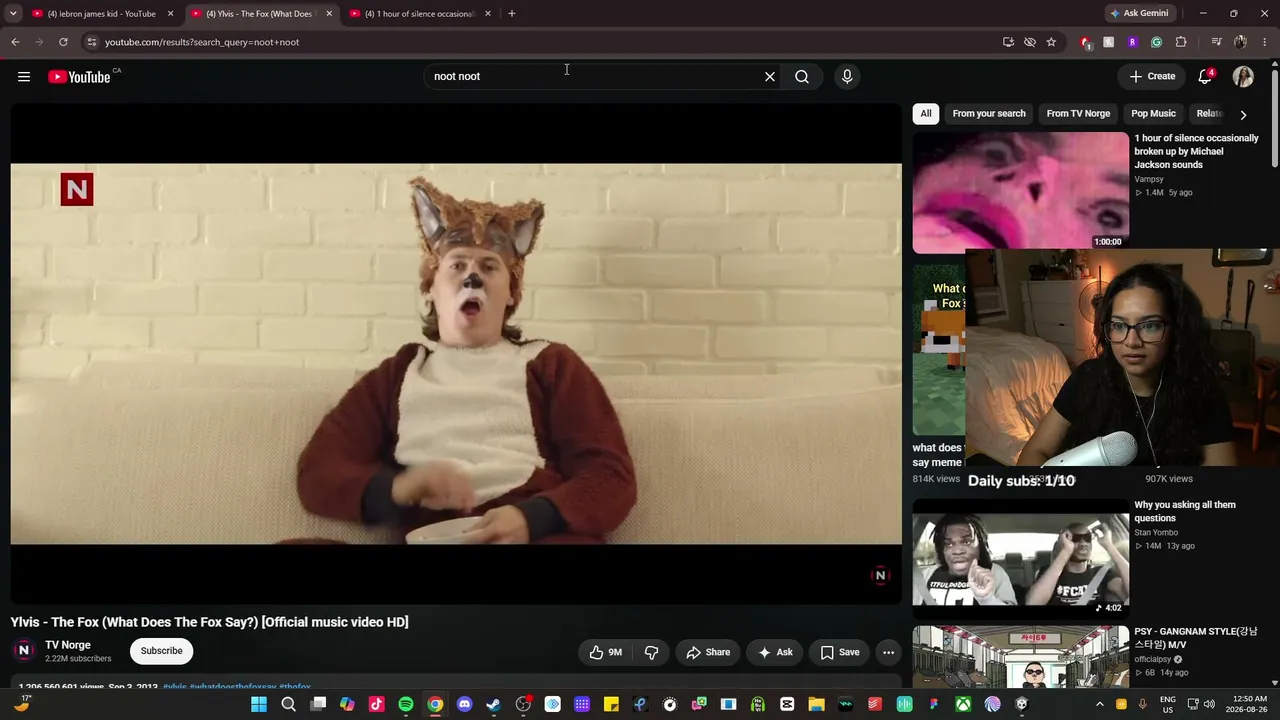Screen dimensions: 1280x720
Task: Focus the browser address bar URL
Action: [x=202, y=42]
